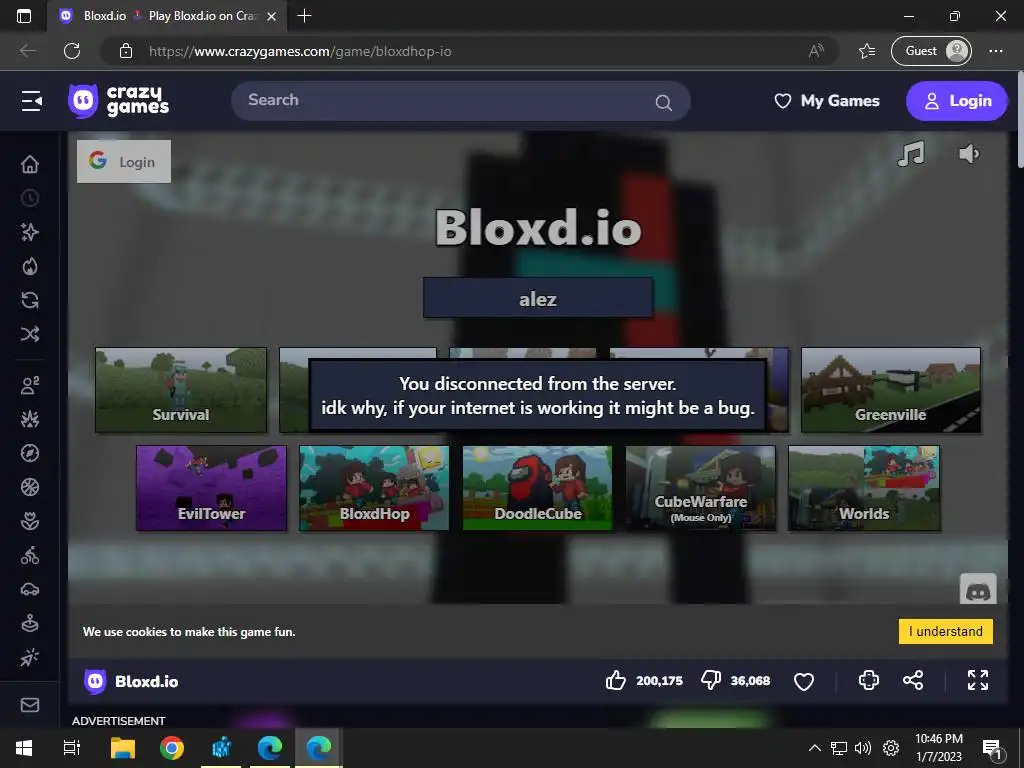Open the Car games icon
The image size is (1024, 768).
pyautogui.click(x=30, y=589)
